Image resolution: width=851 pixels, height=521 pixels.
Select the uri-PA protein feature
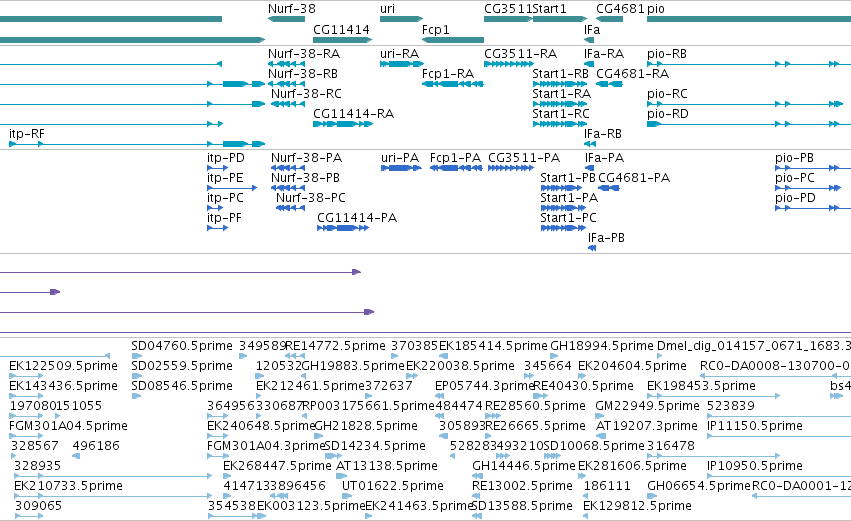(401, 168)
